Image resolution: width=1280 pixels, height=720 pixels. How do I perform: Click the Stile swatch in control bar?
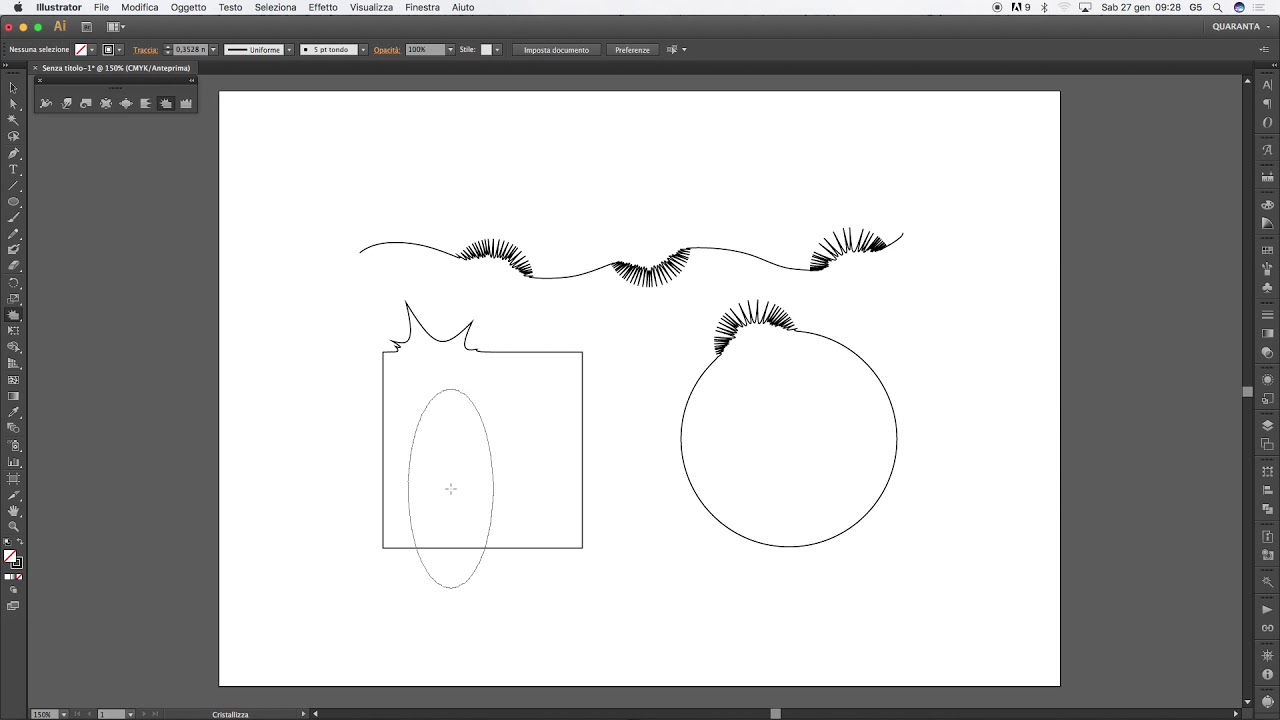(x=486, y=49)
